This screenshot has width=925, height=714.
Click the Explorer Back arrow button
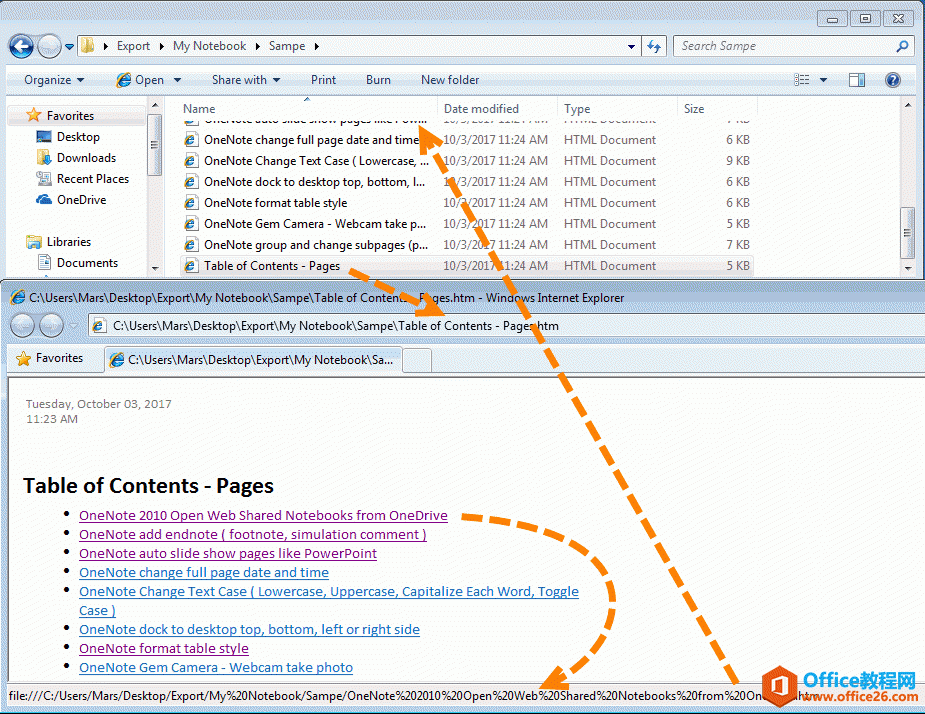[x=21, y=46]
